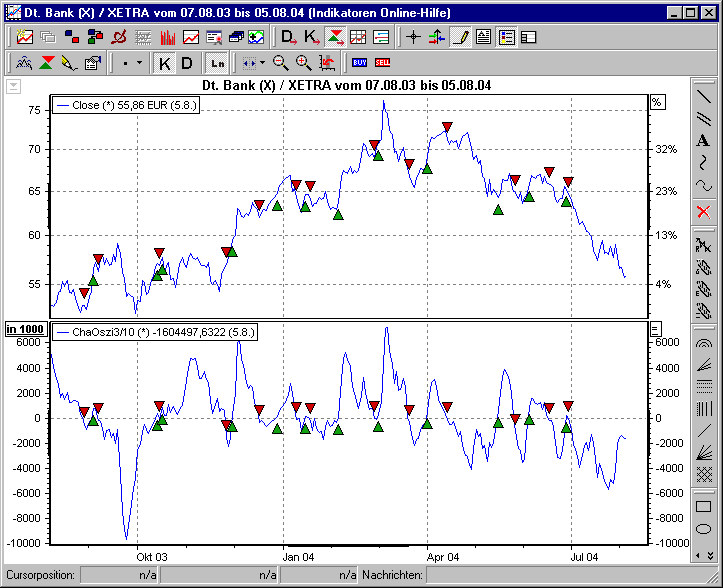Select the crosshair cursor tool
This screenshot has width=723, height=588.
413,38
